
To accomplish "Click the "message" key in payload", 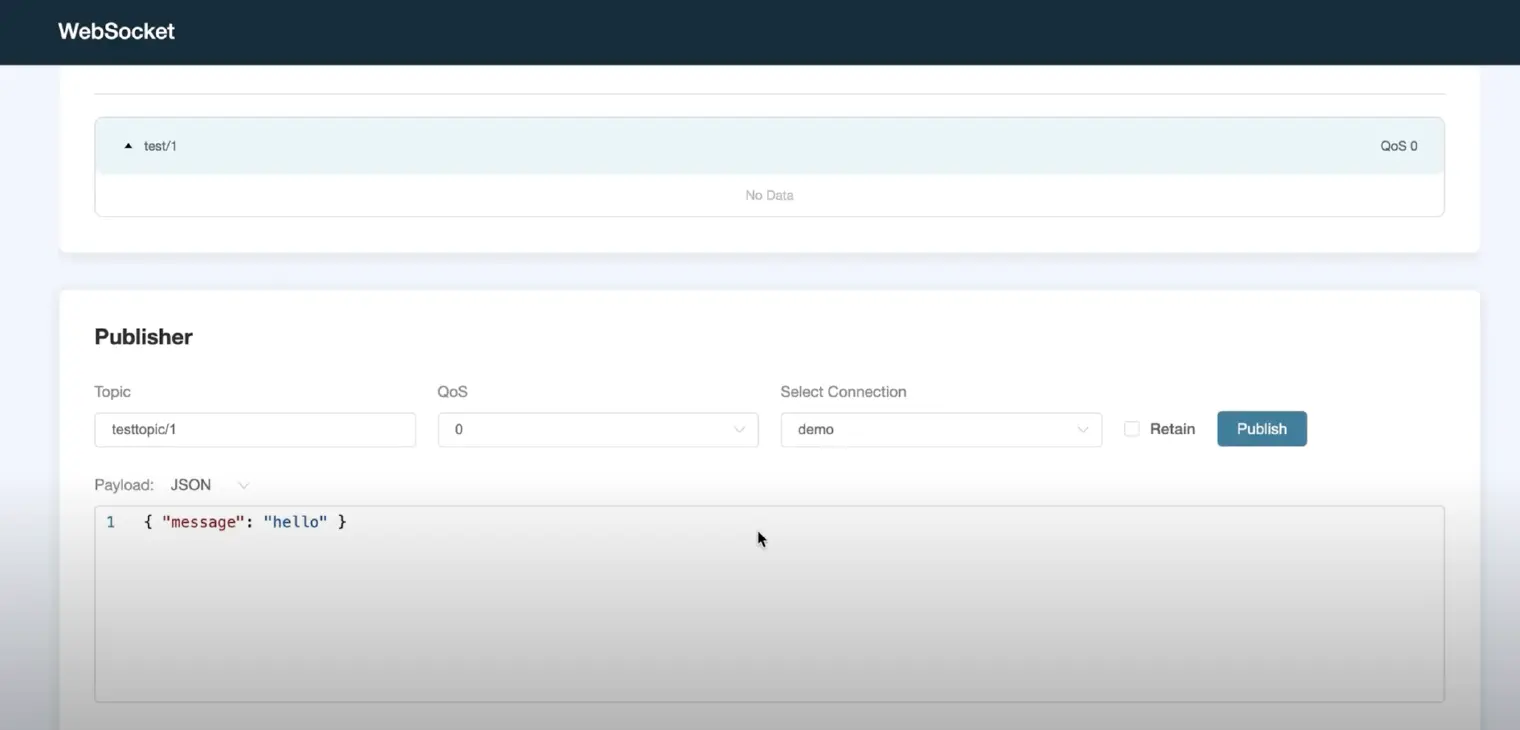I will (x=205, y=522).
